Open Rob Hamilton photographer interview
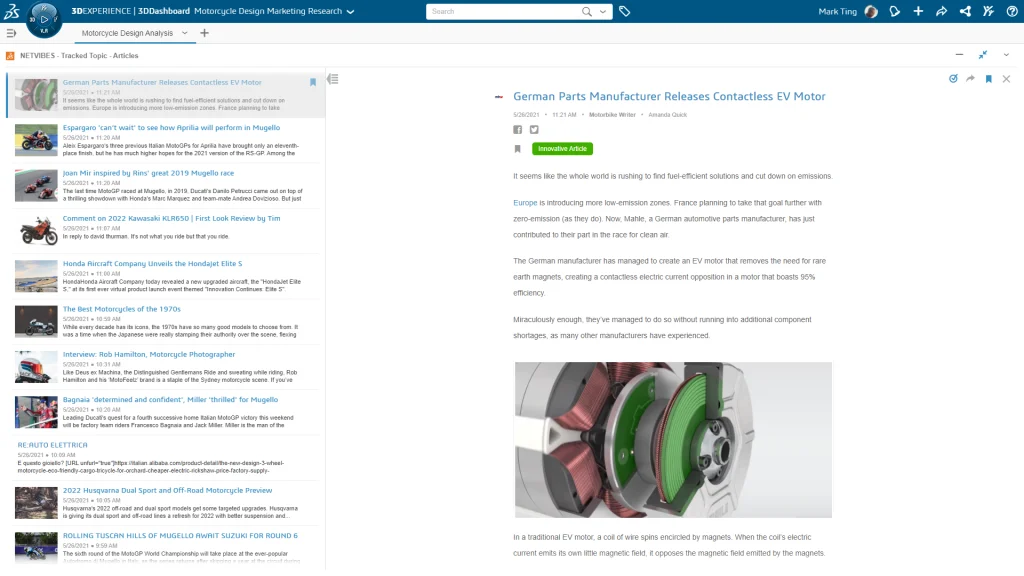Screen dimensions: 1024x576 149,354
